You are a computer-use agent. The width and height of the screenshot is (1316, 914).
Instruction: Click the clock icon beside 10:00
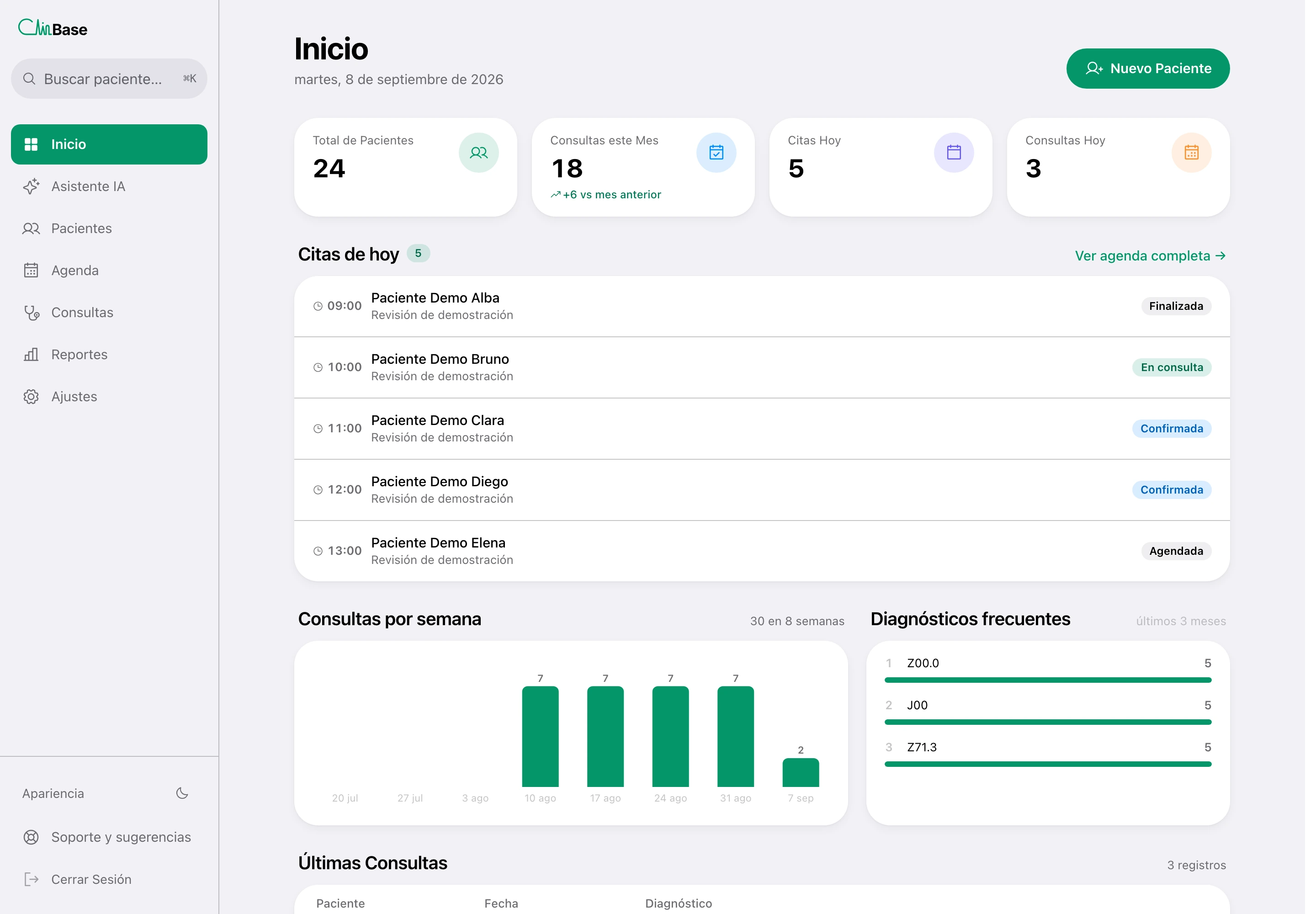tap(318, 368)
